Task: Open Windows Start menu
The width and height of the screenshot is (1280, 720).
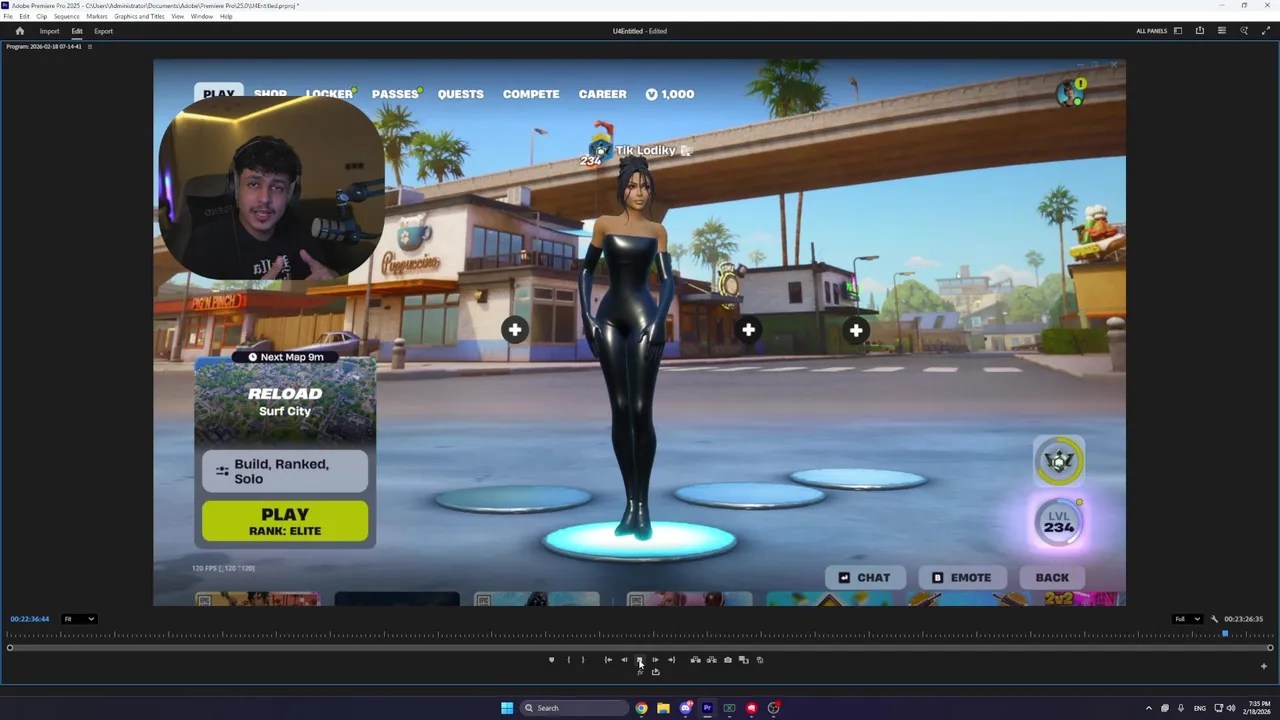Action: click(507, 708)
